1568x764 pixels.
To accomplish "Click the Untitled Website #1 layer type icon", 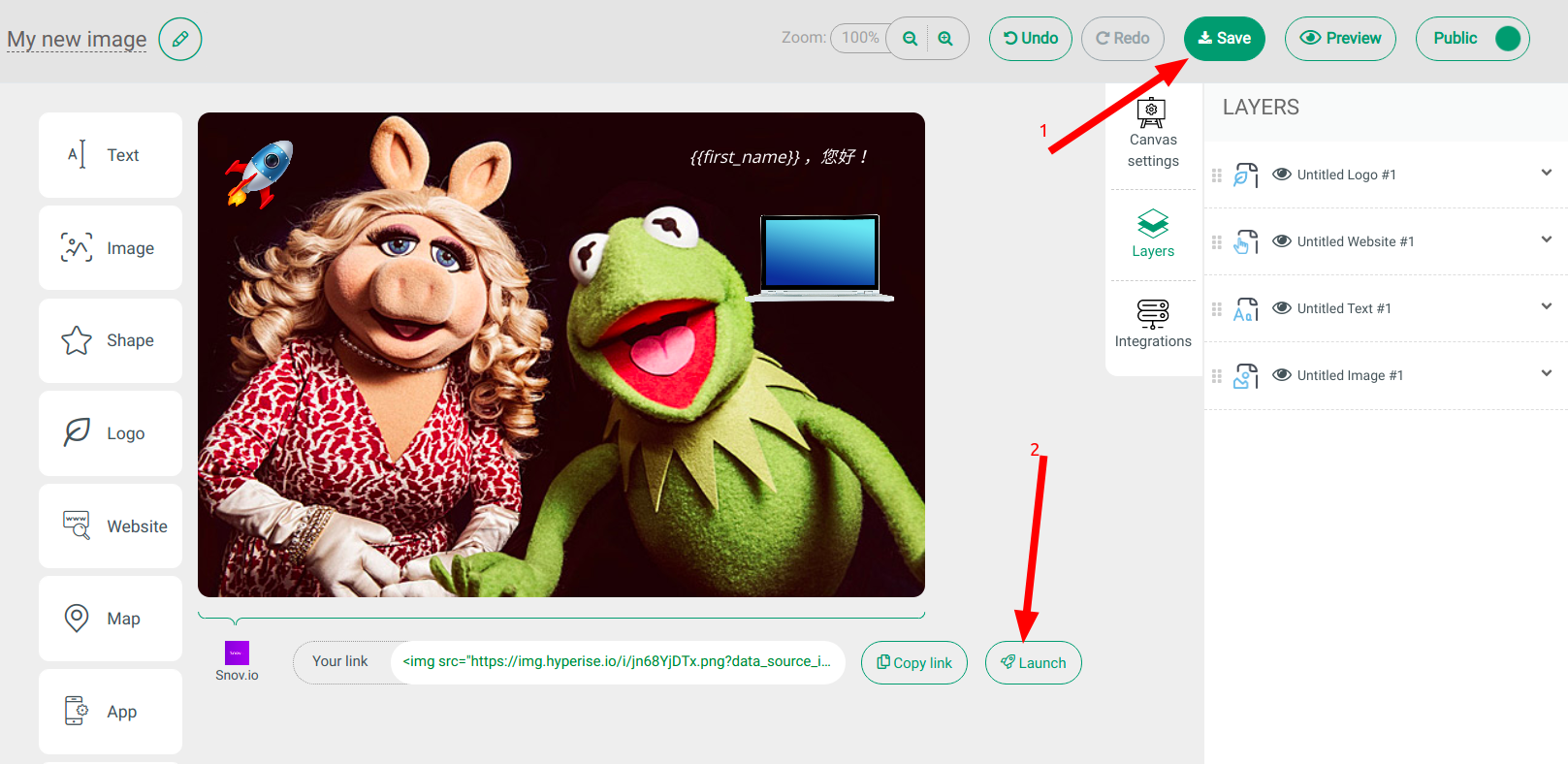I will tap(1245, 242).
